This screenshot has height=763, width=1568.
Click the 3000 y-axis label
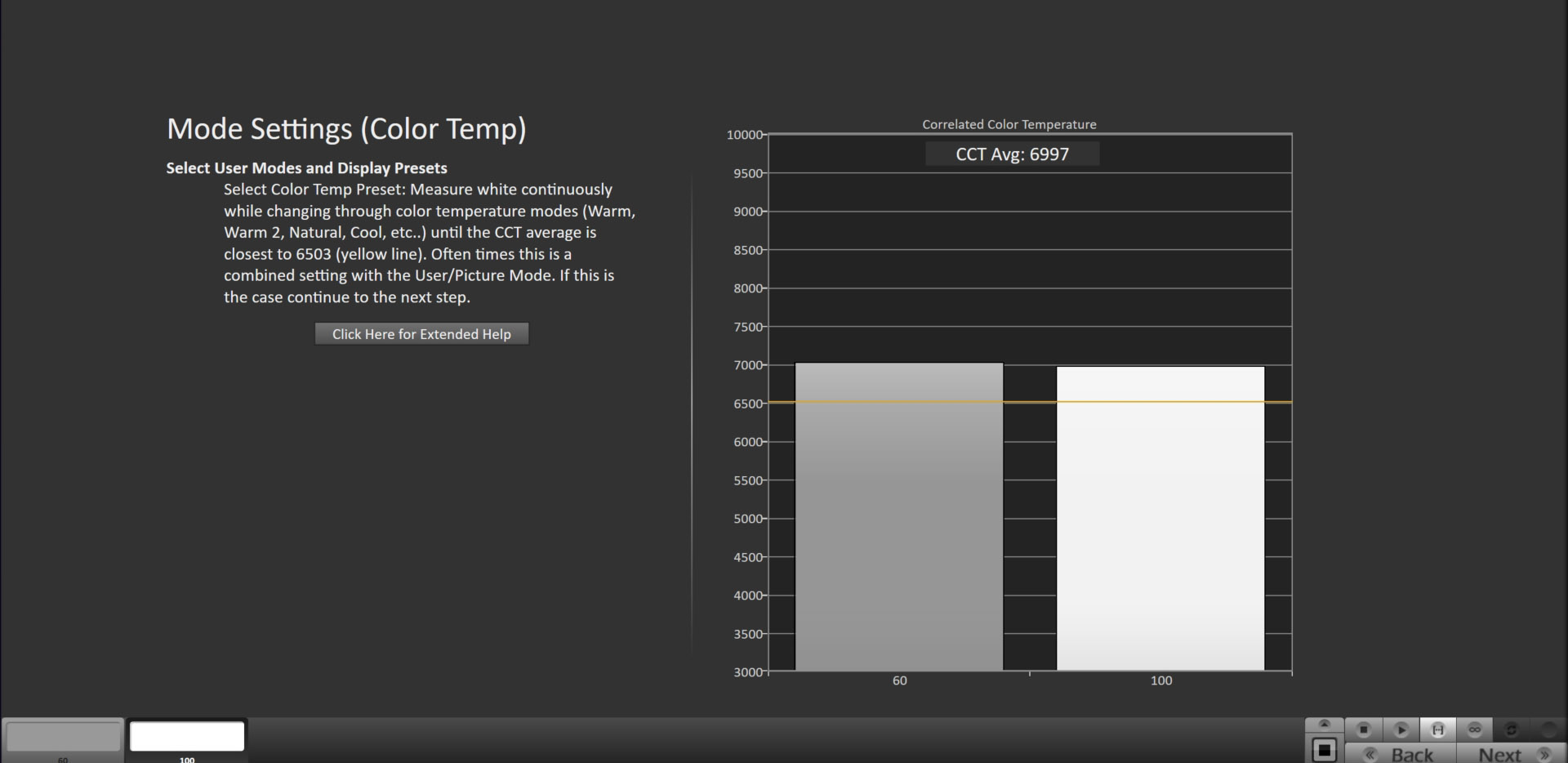click(747, 672)
